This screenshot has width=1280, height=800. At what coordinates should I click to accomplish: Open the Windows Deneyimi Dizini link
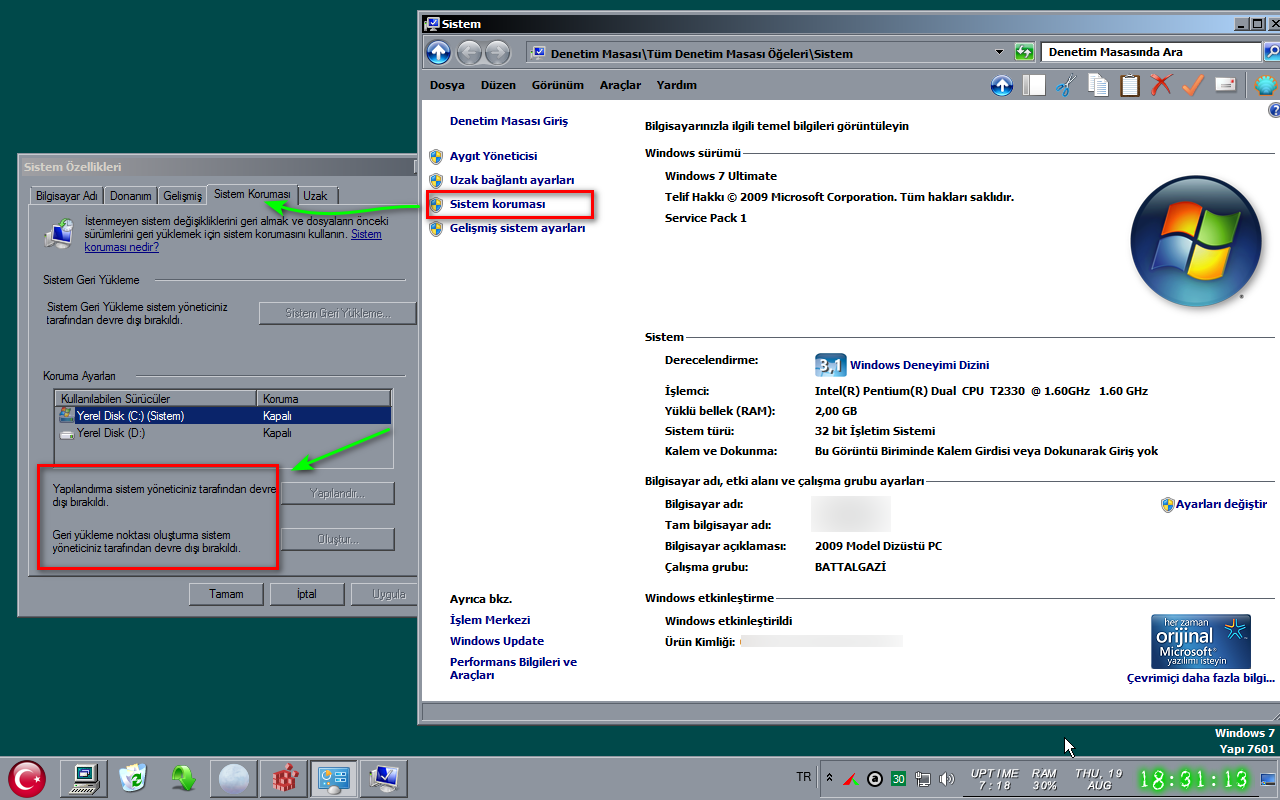click(919, 365)
